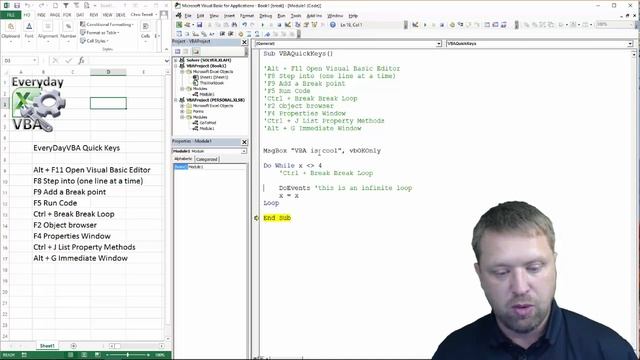
Task: Select Module1 under VBAProject (Book1)
Action: pyautogui.click(x=203, y=94)
